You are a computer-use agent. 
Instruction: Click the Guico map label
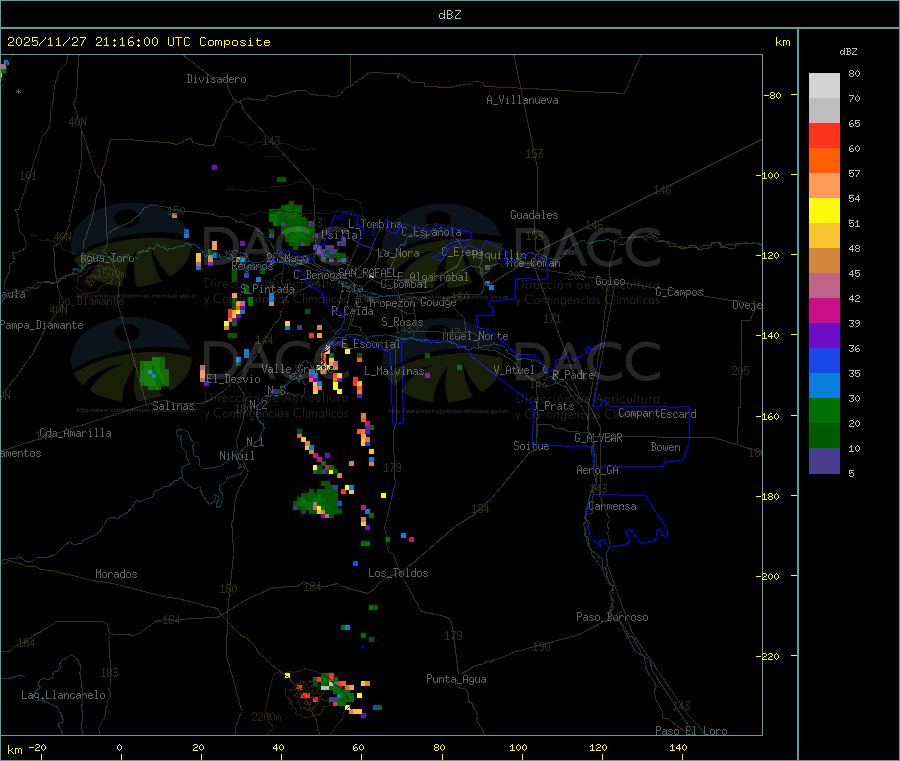pyautogui.click(x=610, y=281)
